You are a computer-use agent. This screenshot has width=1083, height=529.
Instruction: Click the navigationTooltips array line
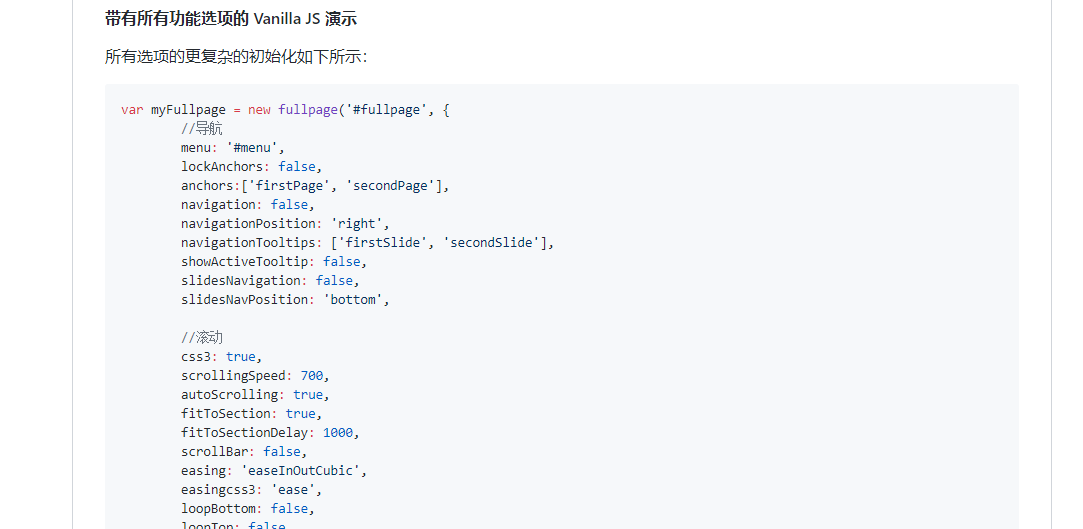point(367,243)
